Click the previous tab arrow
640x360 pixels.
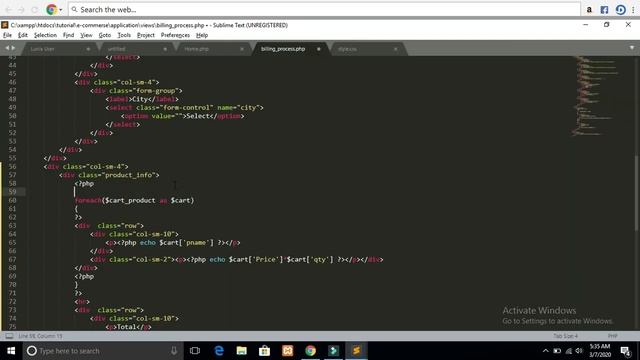[x=7, y=48]
